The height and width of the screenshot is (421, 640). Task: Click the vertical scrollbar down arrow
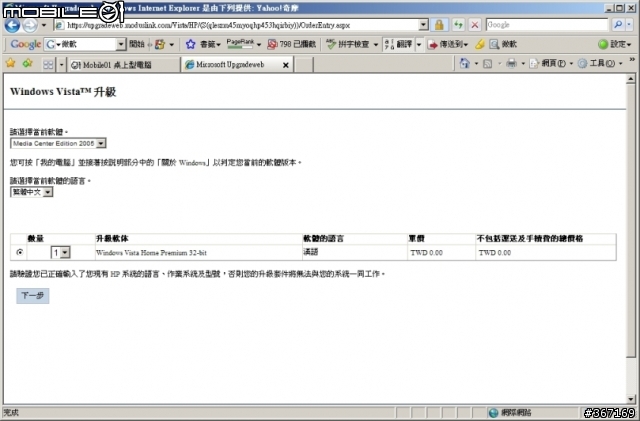(x=631, y=399)
